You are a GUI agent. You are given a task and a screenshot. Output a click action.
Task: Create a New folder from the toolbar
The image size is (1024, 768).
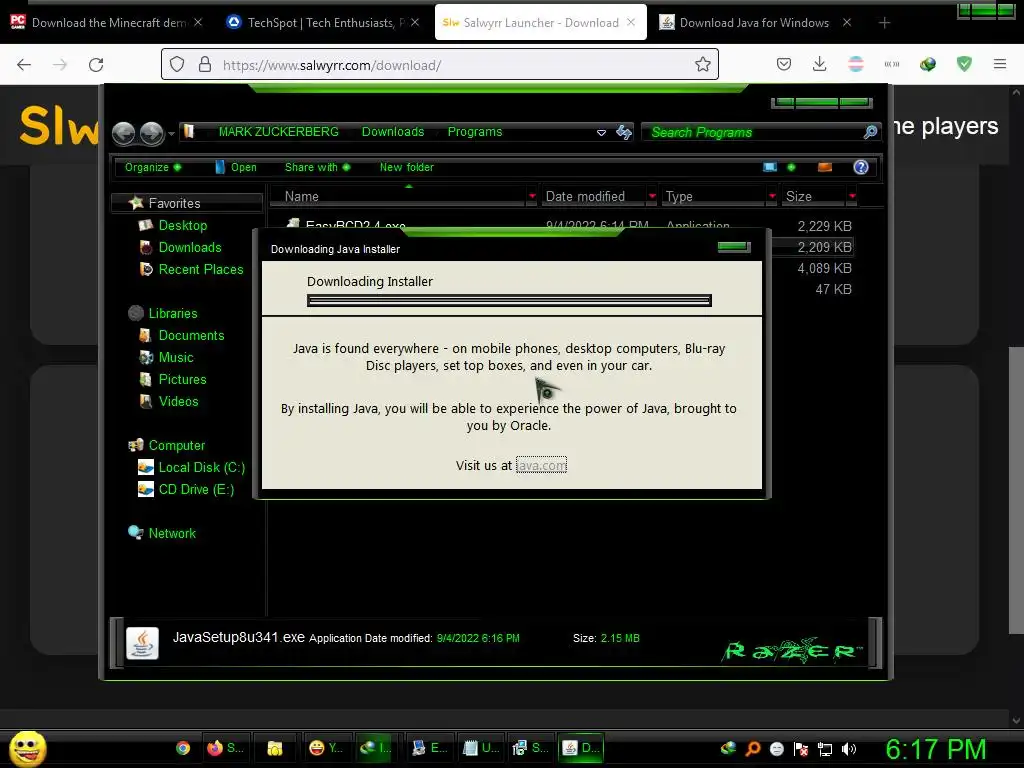[406, 167]
